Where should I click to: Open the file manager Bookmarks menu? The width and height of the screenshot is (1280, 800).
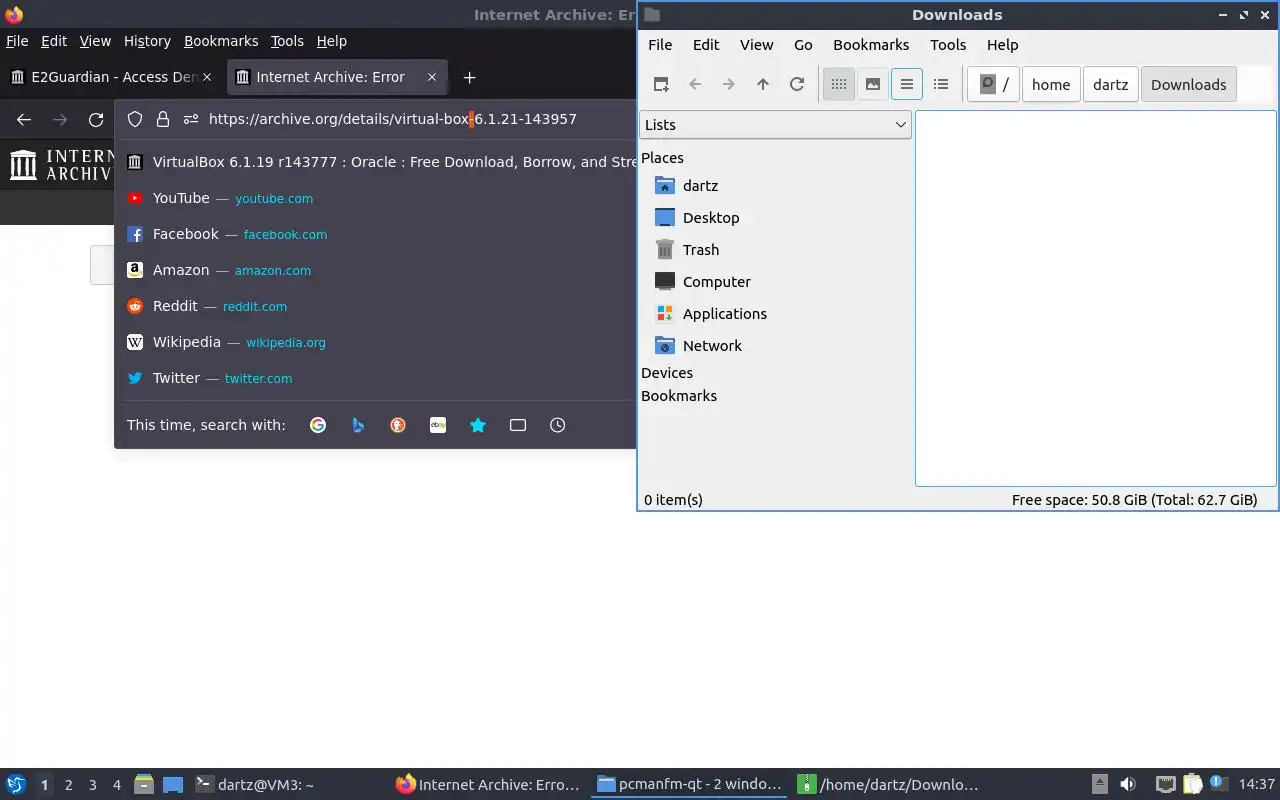[871, 45]
